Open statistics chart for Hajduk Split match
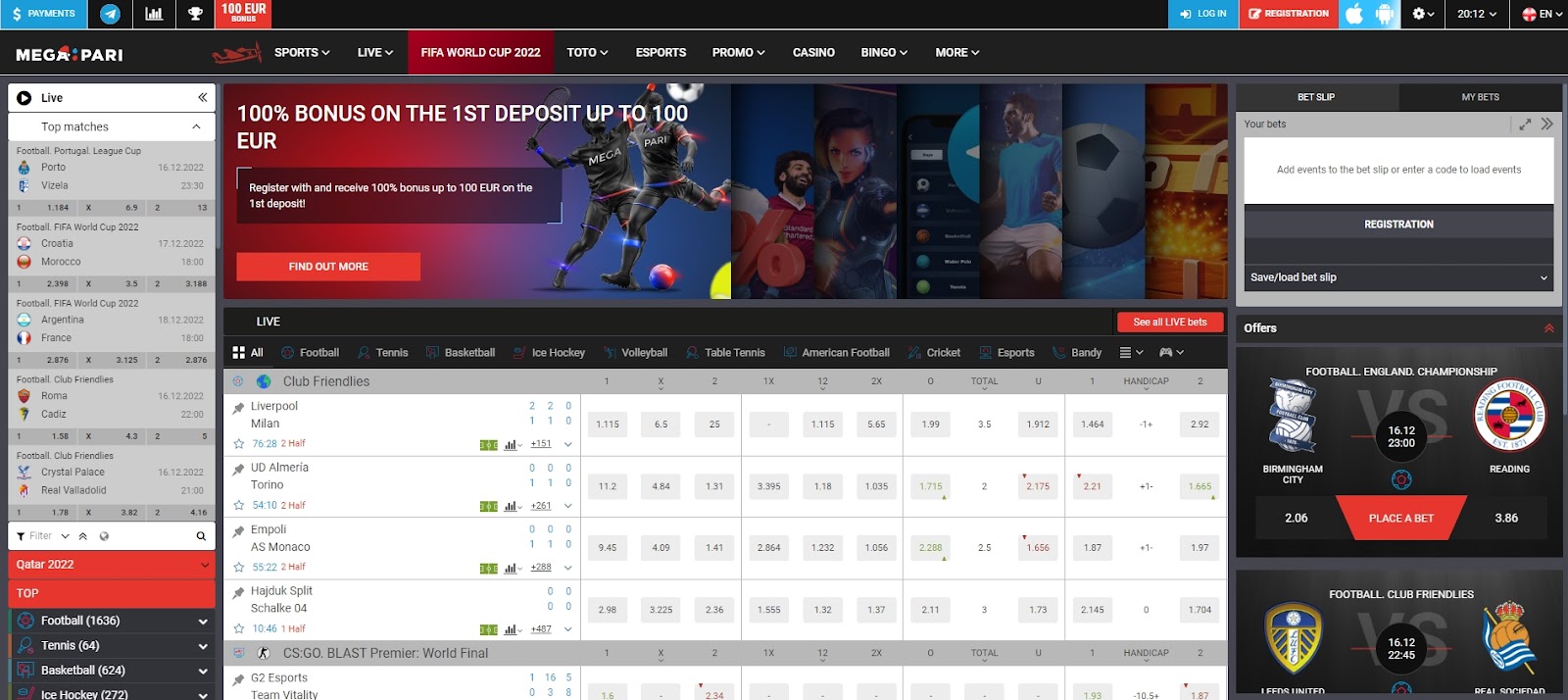Screen dimensions: 1568x700 coord(513,629)
